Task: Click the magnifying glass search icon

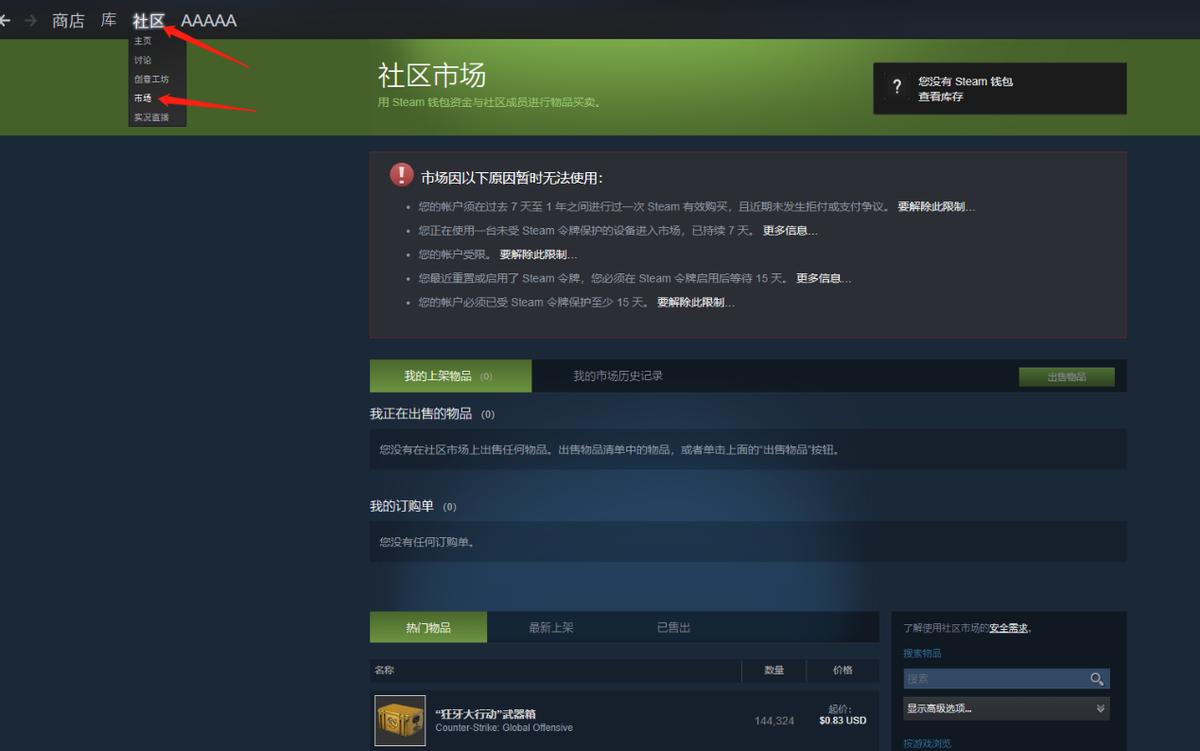Action: pos(1097,679)
